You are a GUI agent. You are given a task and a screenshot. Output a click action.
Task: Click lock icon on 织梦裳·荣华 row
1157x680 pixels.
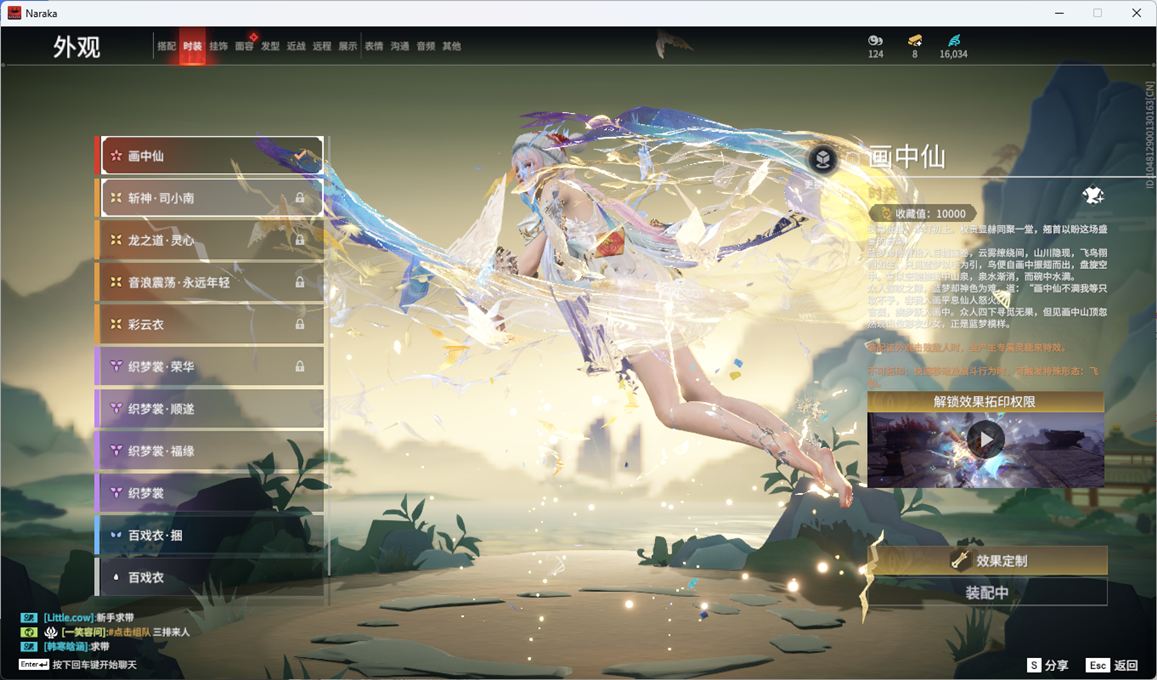point(300,366)
